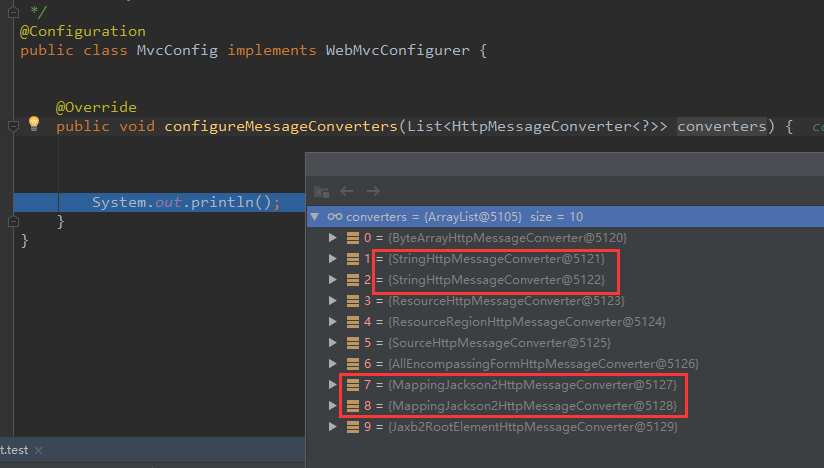This screenshot has width=824, height=468.
Task: Click the HttpMessageConverter type in the signature
Action: click(541, 126)
